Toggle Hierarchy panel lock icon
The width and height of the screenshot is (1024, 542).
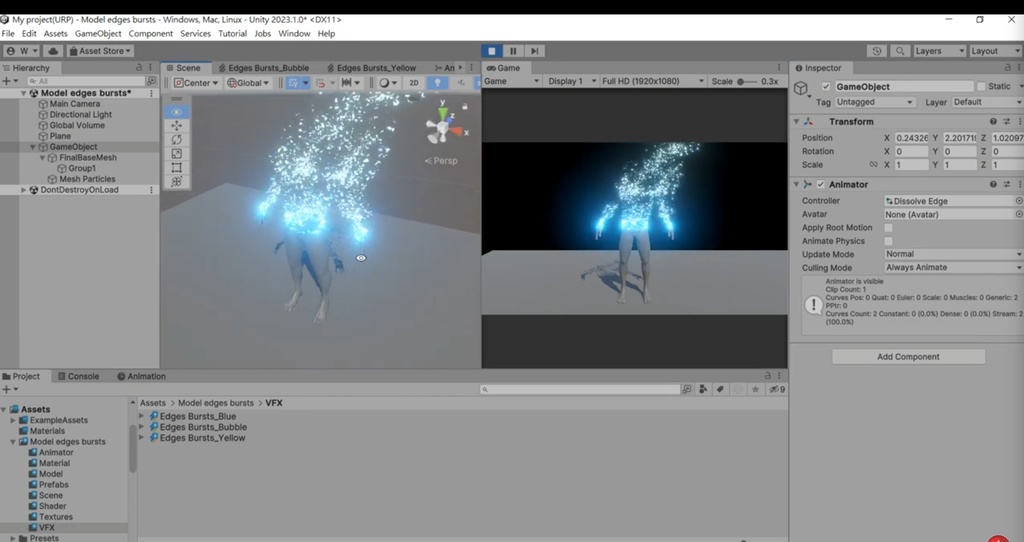tap(138, 67)
